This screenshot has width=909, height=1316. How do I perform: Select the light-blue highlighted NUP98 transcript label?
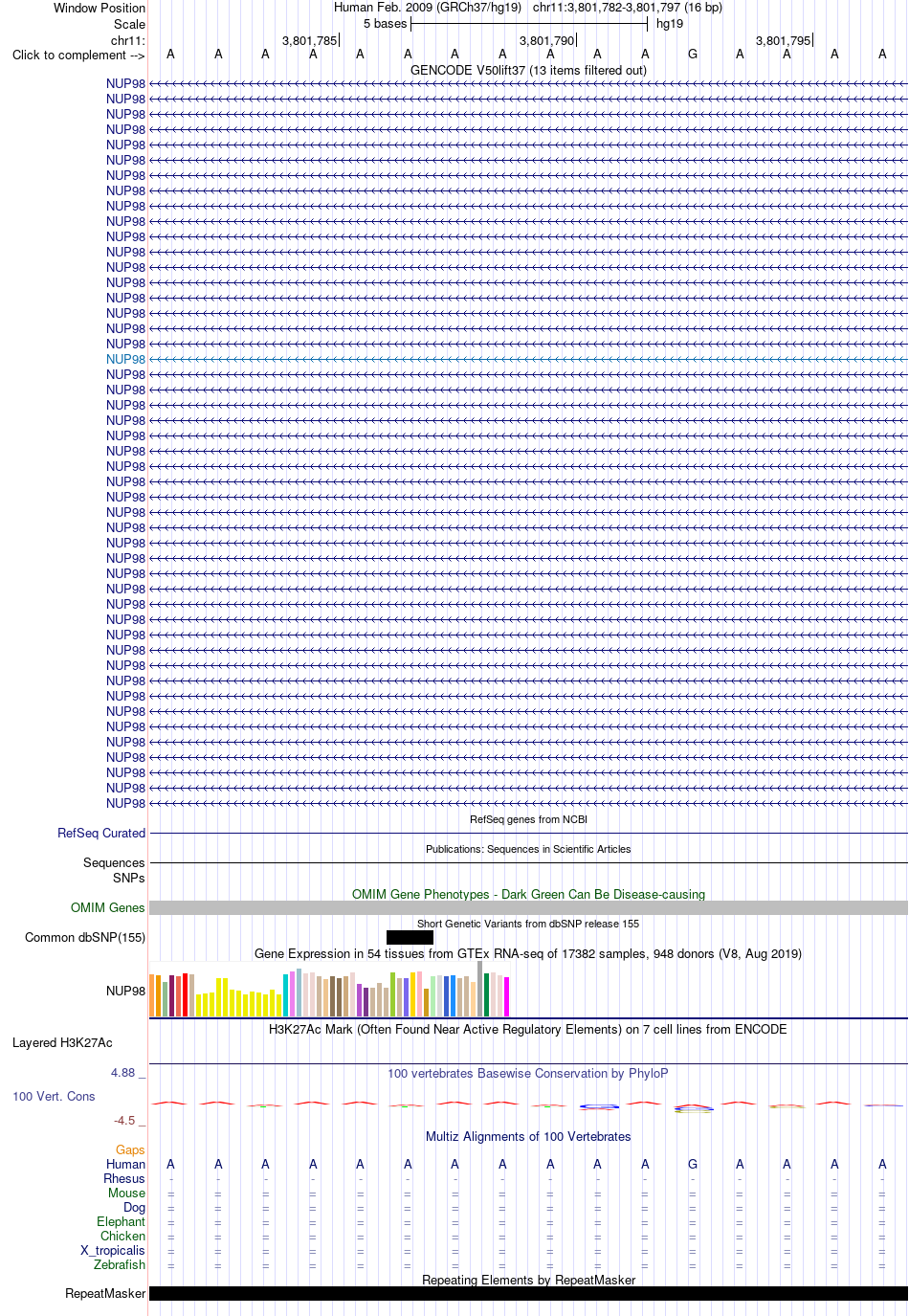point(126,359)
